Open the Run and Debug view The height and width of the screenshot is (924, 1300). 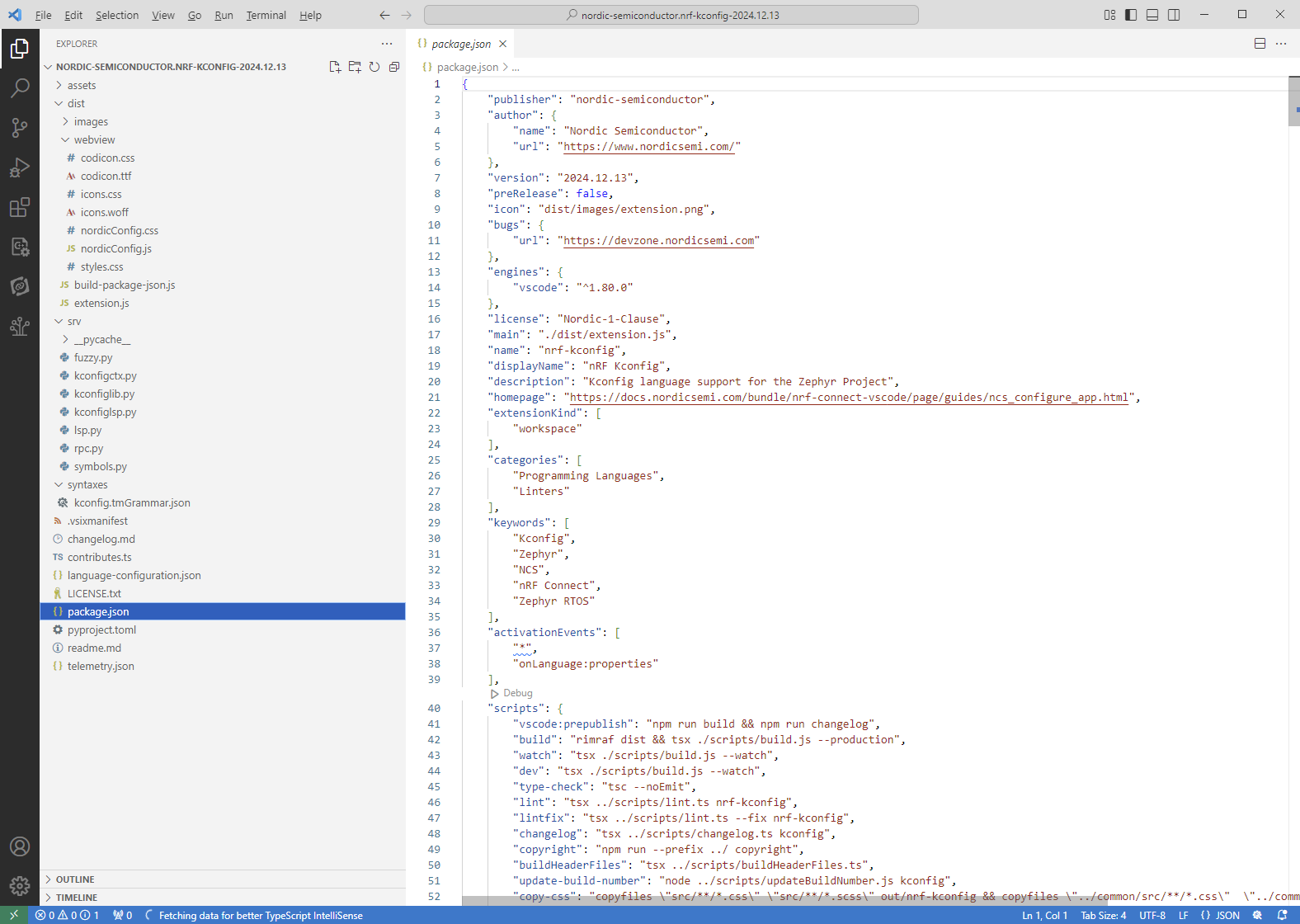20,167
